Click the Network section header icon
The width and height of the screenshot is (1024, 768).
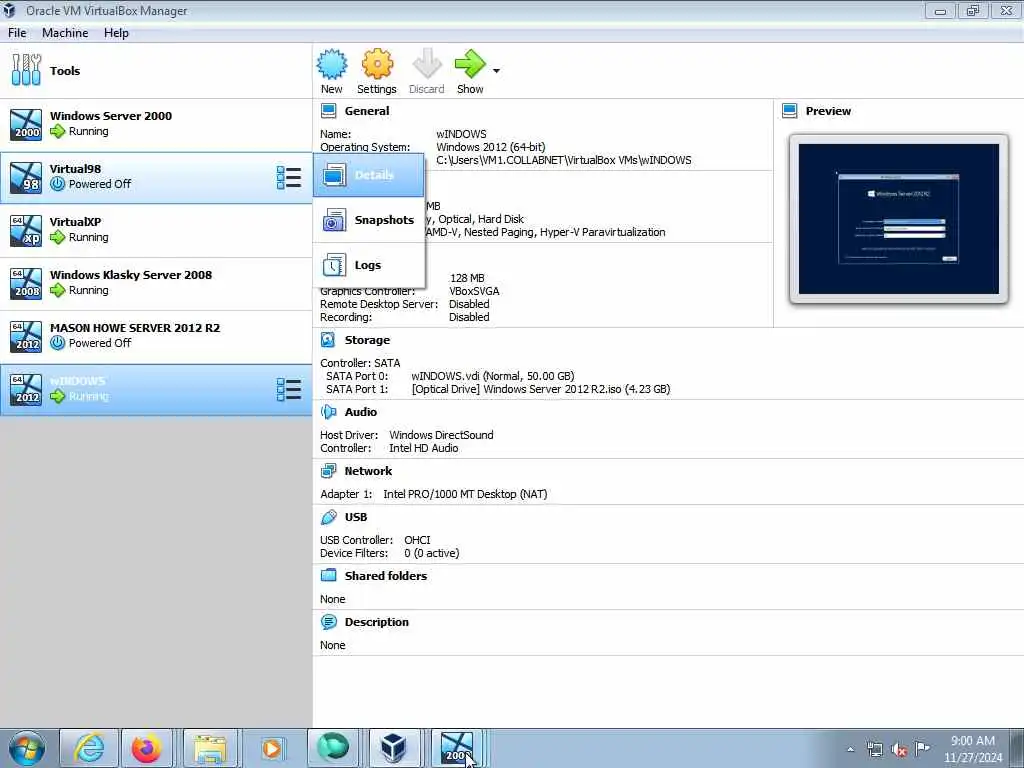[328, 471]
